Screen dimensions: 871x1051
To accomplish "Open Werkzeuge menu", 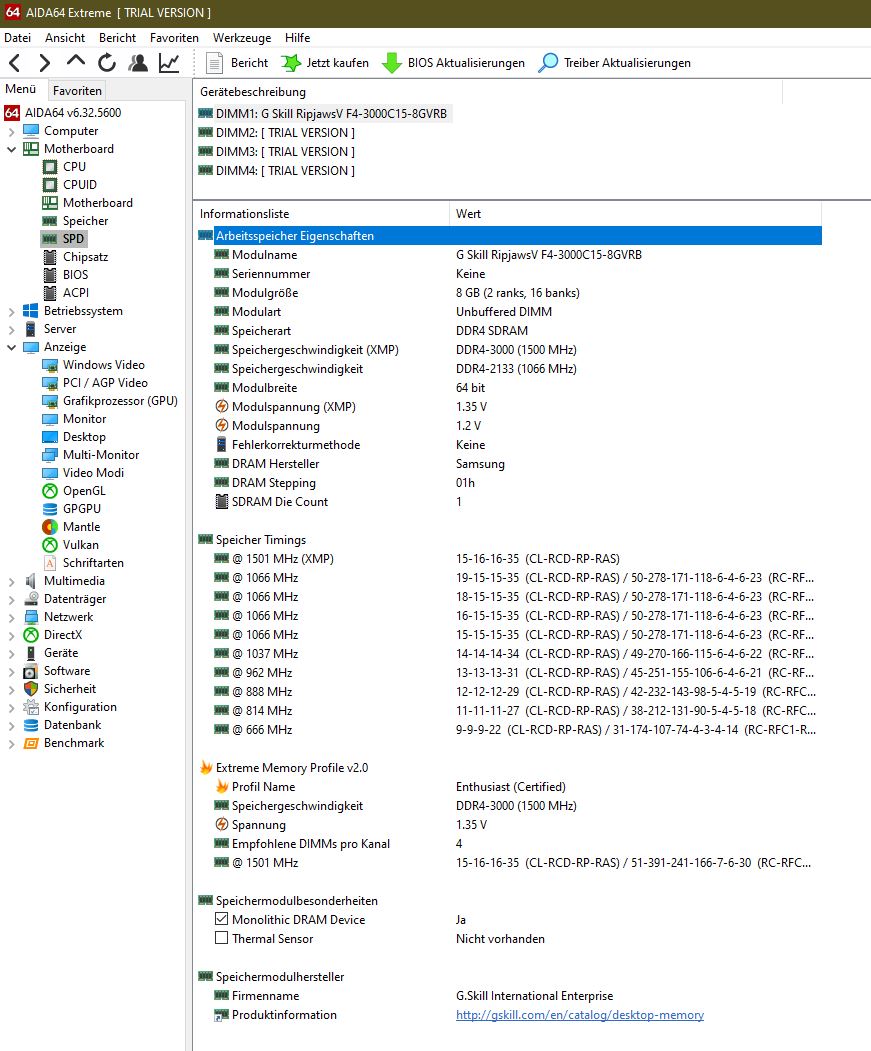I will (242, 38).
